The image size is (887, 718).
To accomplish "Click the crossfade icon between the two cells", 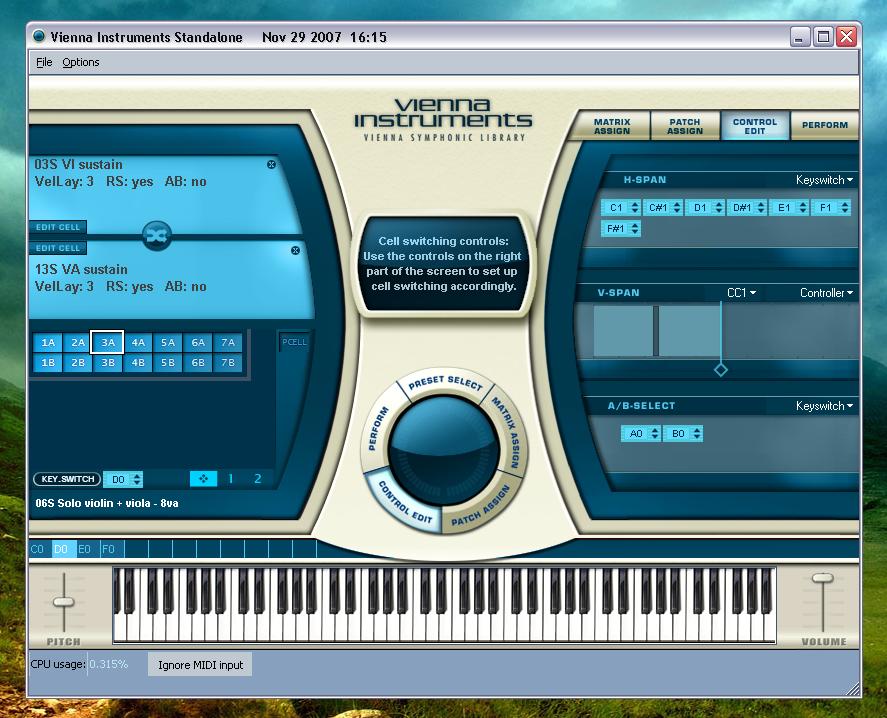I will click(x=157, y=235).
